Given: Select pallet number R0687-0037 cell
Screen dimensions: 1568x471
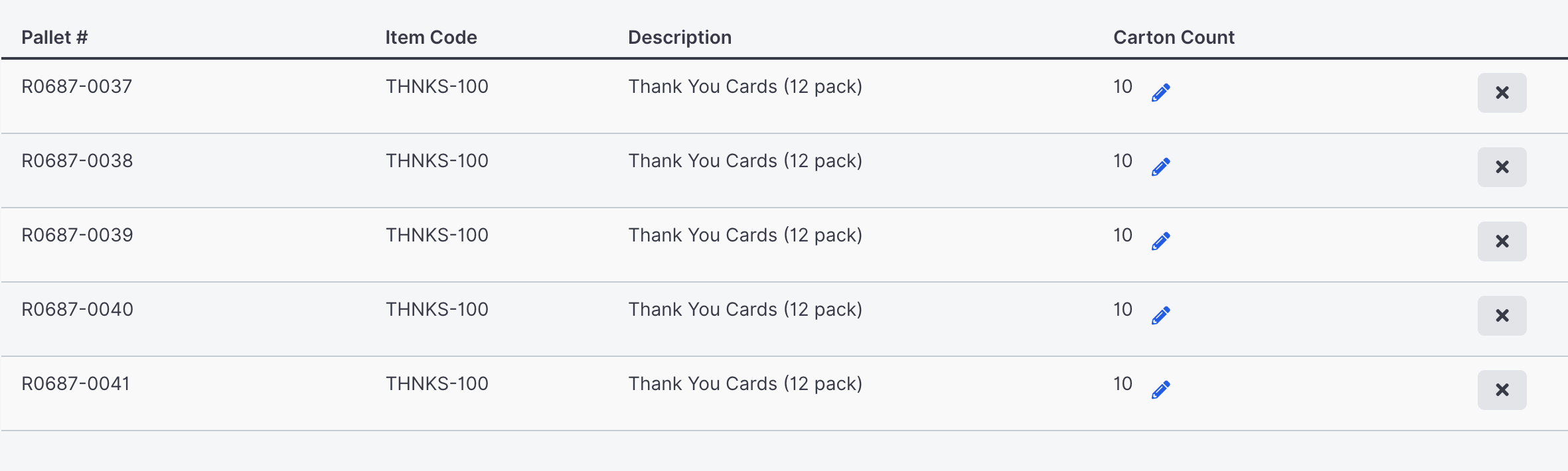Looking at the screenshot, I should pyautogui.click(x=77, y=86).
